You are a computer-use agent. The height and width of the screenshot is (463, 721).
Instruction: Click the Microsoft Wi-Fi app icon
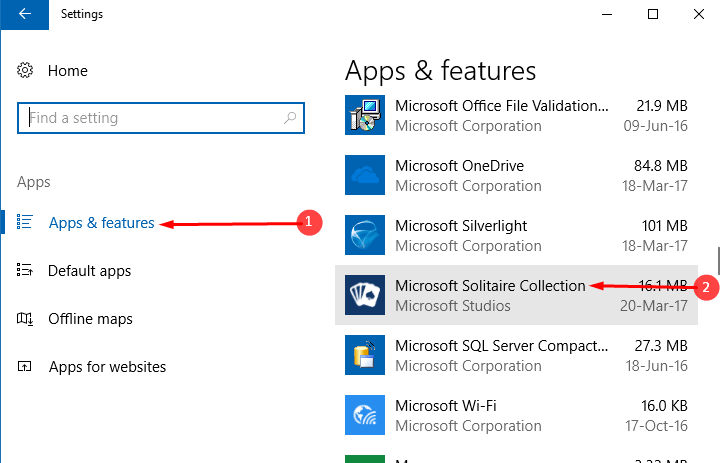click(364, 416)
